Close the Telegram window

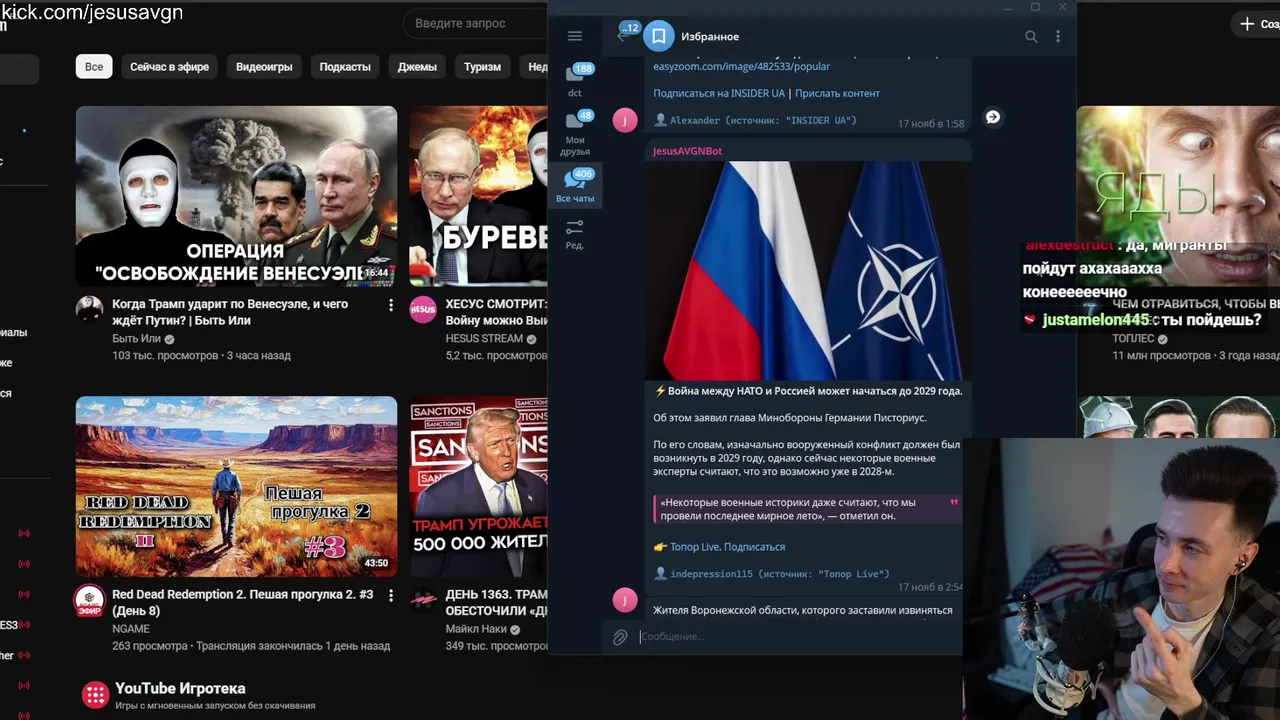click(x=1062, y=7)
